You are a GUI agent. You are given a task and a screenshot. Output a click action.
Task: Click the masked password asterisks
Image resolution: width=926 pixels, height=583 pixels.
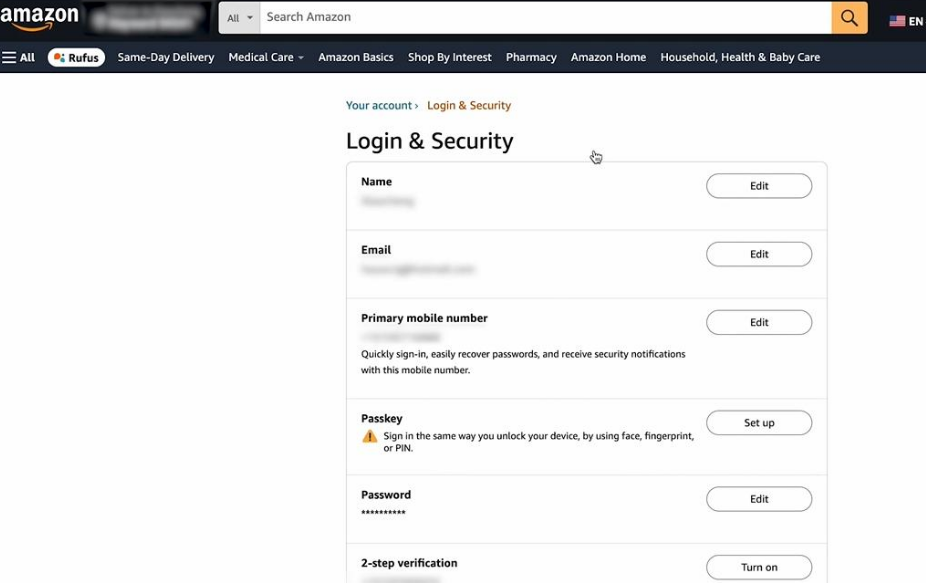[x=383, y=512]
